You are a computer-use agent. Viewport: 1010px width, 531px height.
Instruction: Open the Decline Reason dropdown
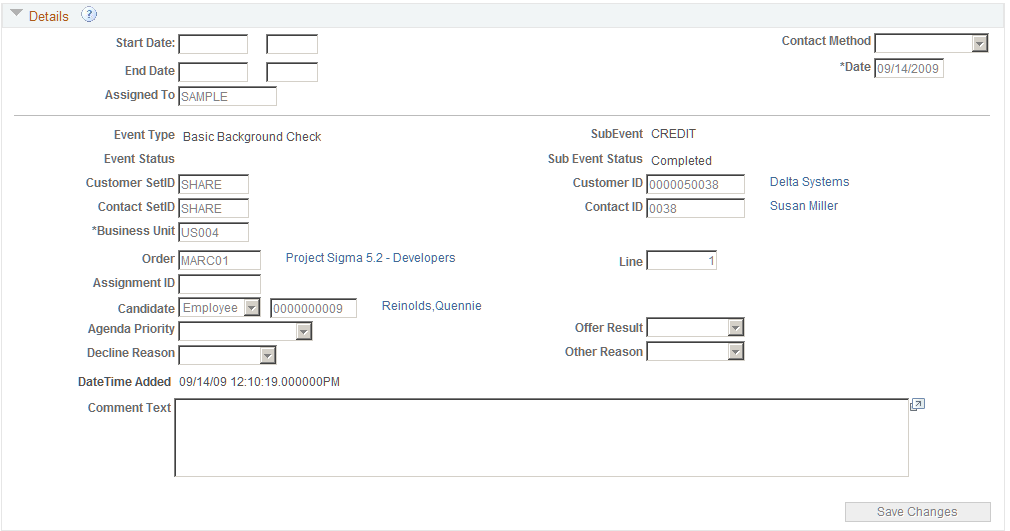click(227, 355)
